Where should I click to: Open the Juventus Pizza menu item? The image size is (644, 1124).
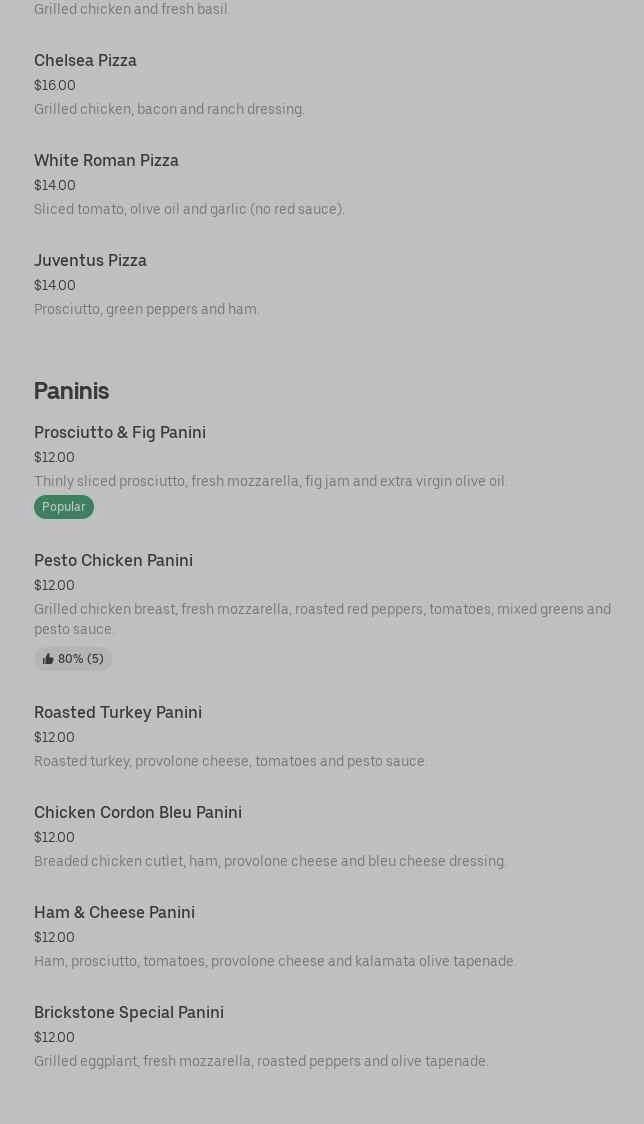click(90, 260)
